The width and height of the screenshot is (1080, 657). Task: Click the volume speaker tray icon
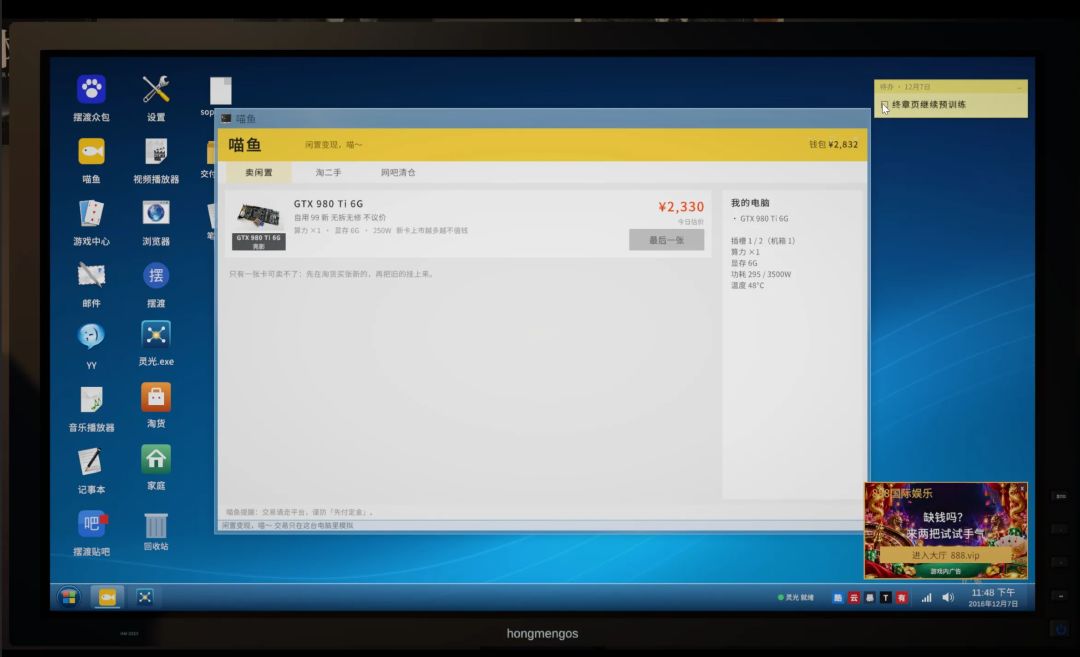(x=948, y=598)
